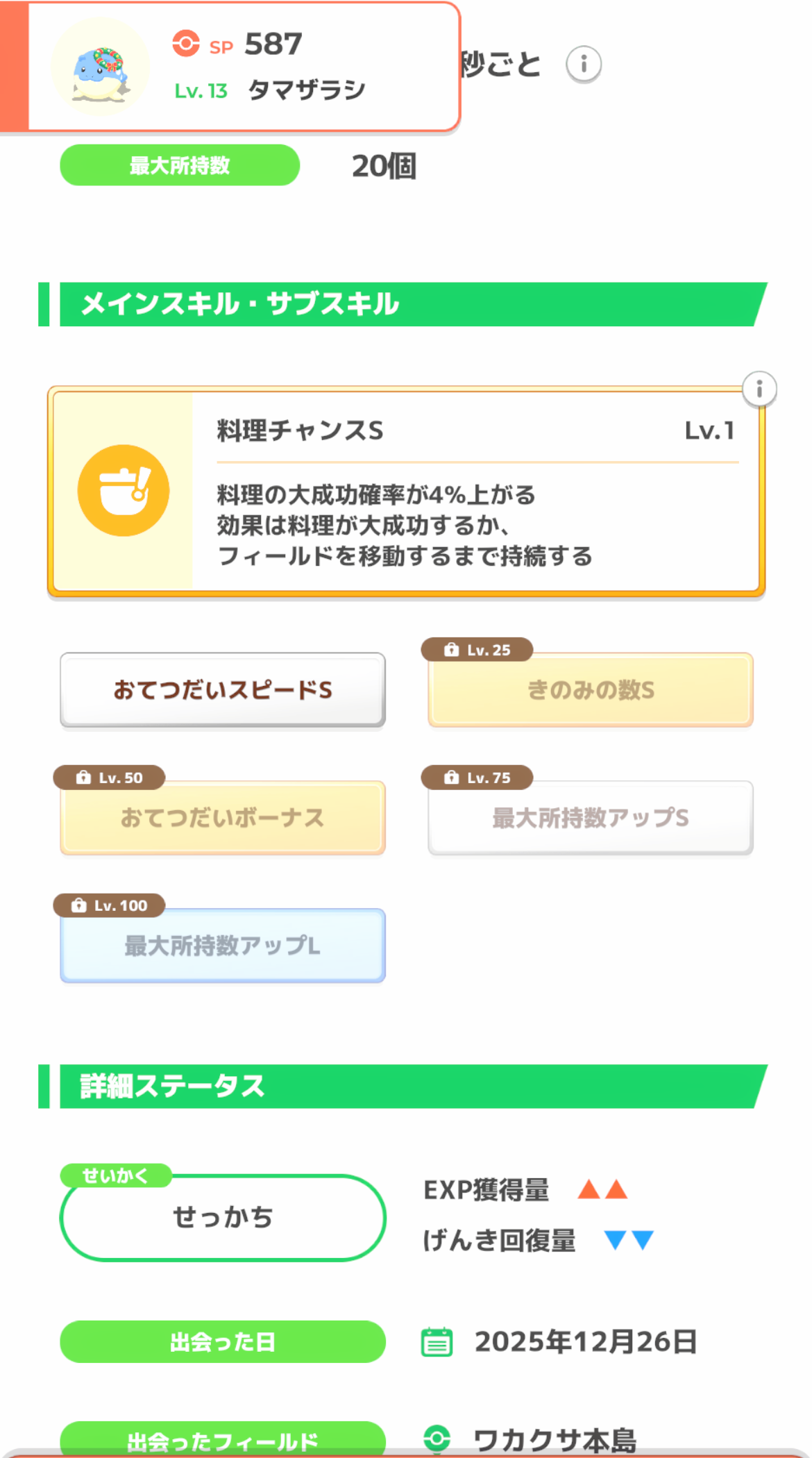Tap the info icon beside 秒ごと

pos(583,65)
